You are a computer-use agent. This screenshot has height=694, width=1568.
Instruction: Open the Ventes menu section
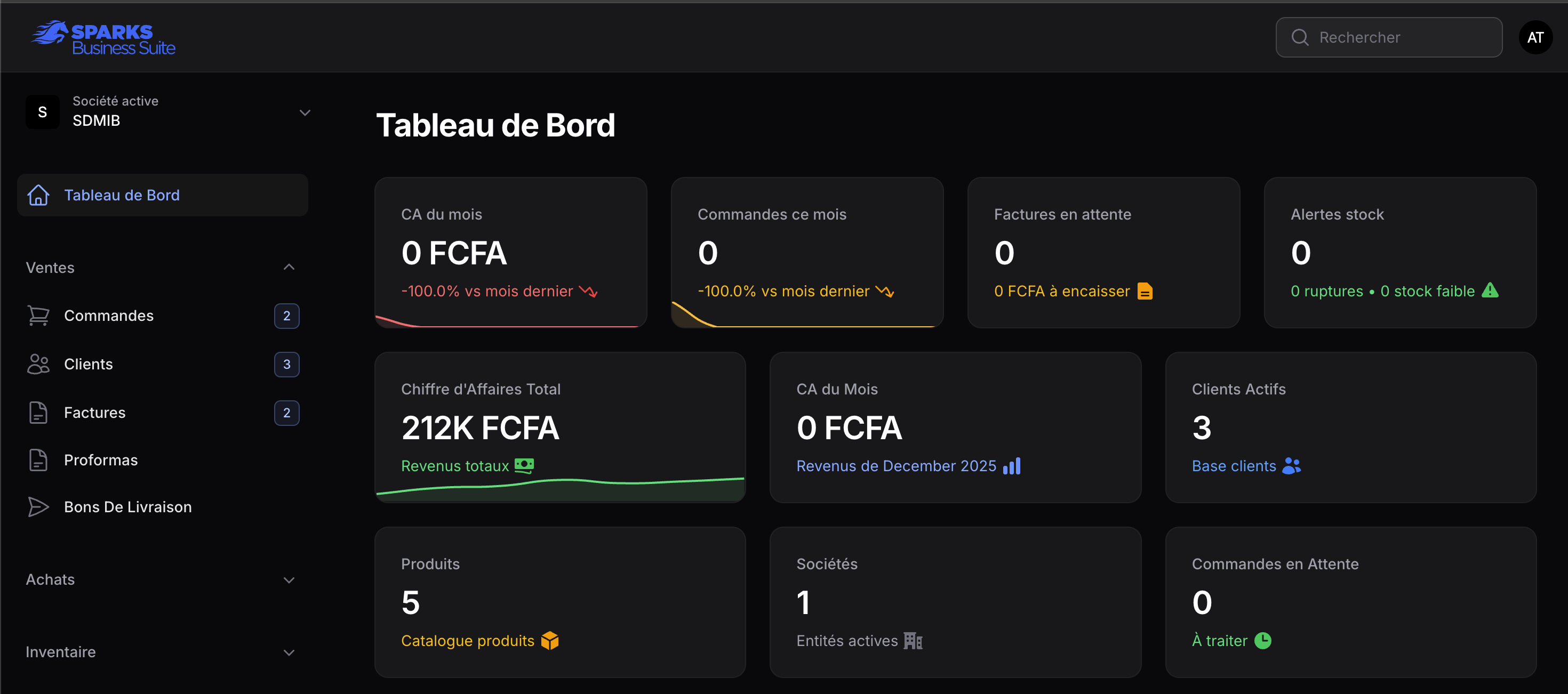pyautogui.click(x=50, y=267)
